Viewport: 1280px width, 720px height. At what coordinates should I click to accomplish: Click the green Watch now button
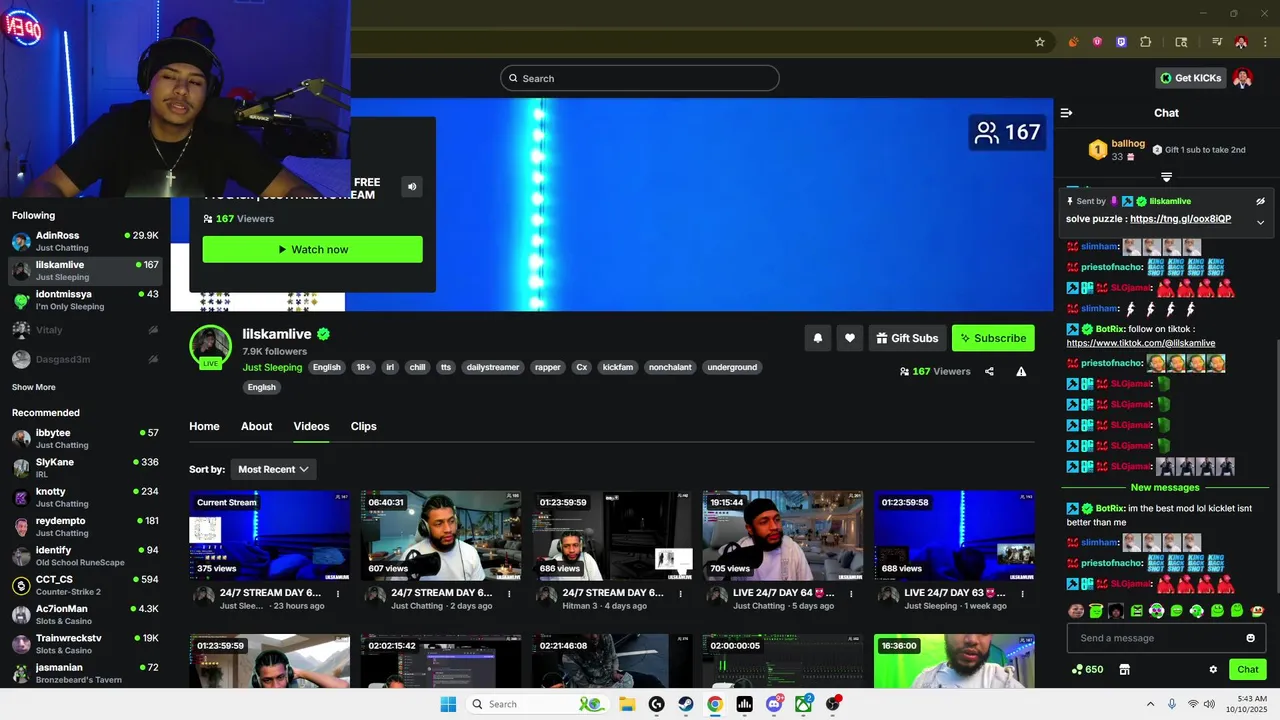pyautogui.click(x=312, y=249)
